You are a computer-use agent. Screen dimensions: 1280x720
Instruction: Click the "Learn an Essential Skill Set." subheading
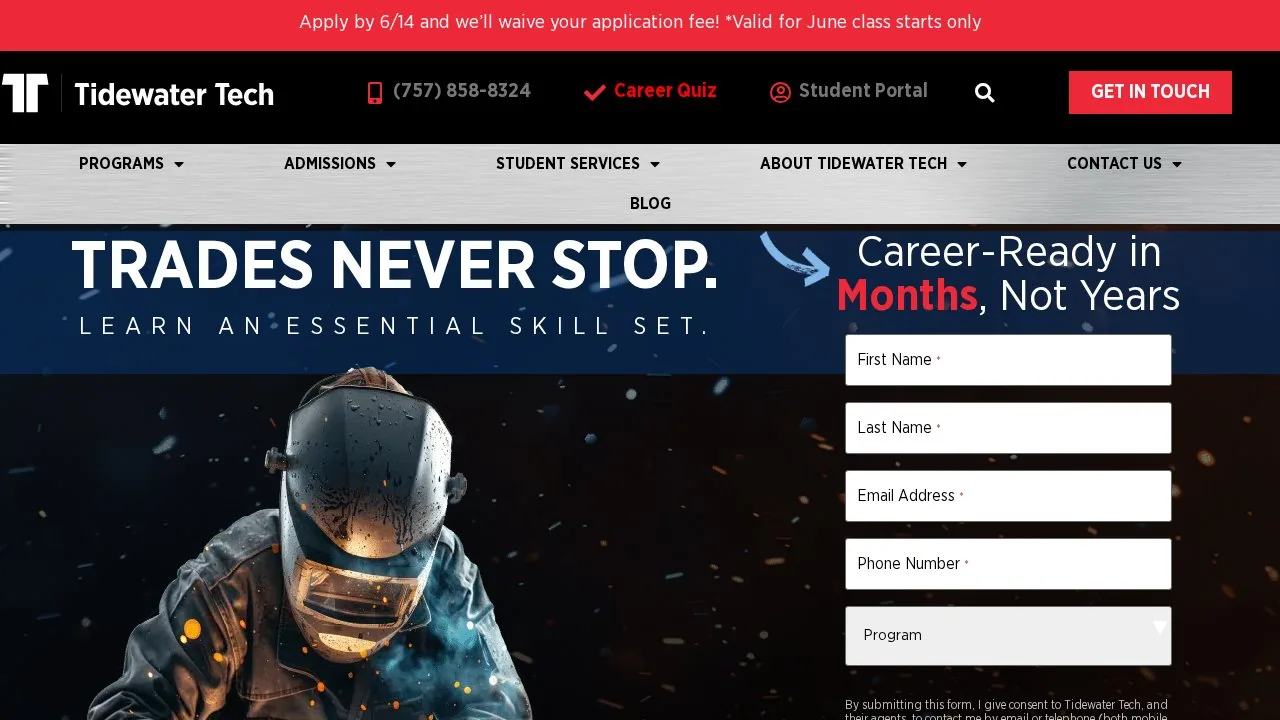click(396, 326)
